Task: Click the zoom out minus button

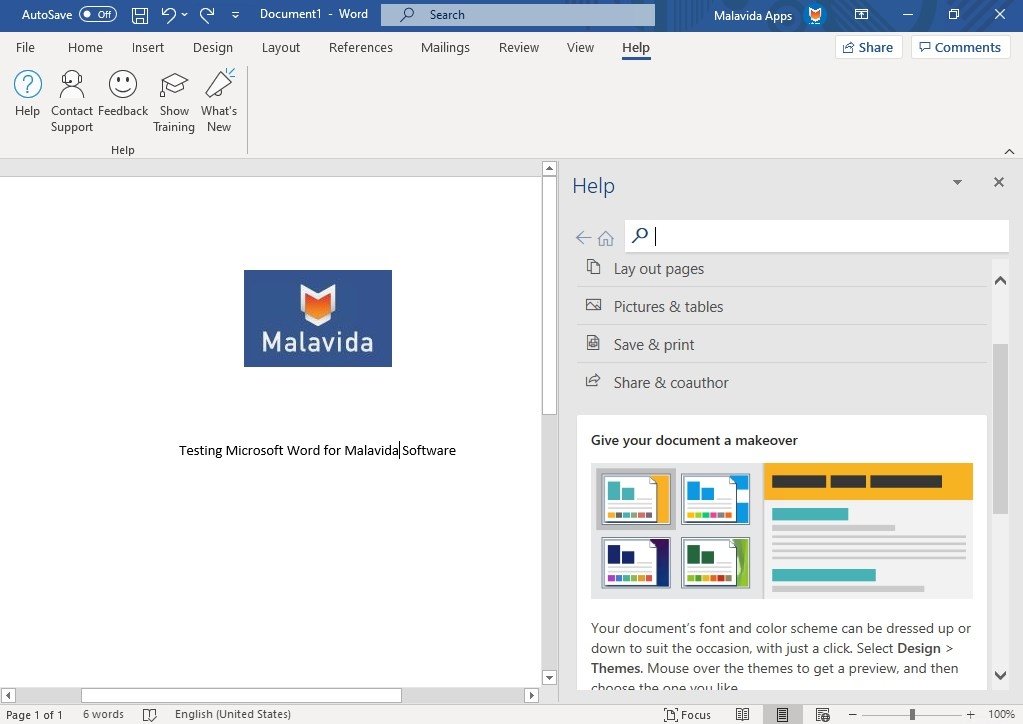Action: click(x=852, y=715)
